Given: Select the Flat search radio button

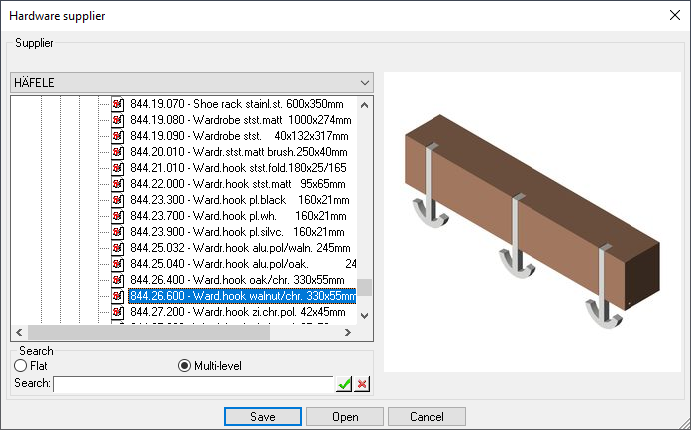Looking at the screenshot, I should [20, 366].
